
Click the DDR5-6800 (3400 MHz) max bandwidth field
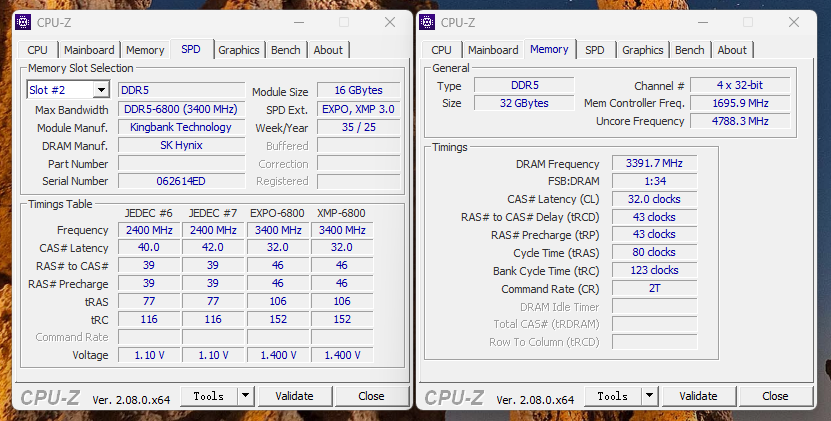click(x=181, y=109)
